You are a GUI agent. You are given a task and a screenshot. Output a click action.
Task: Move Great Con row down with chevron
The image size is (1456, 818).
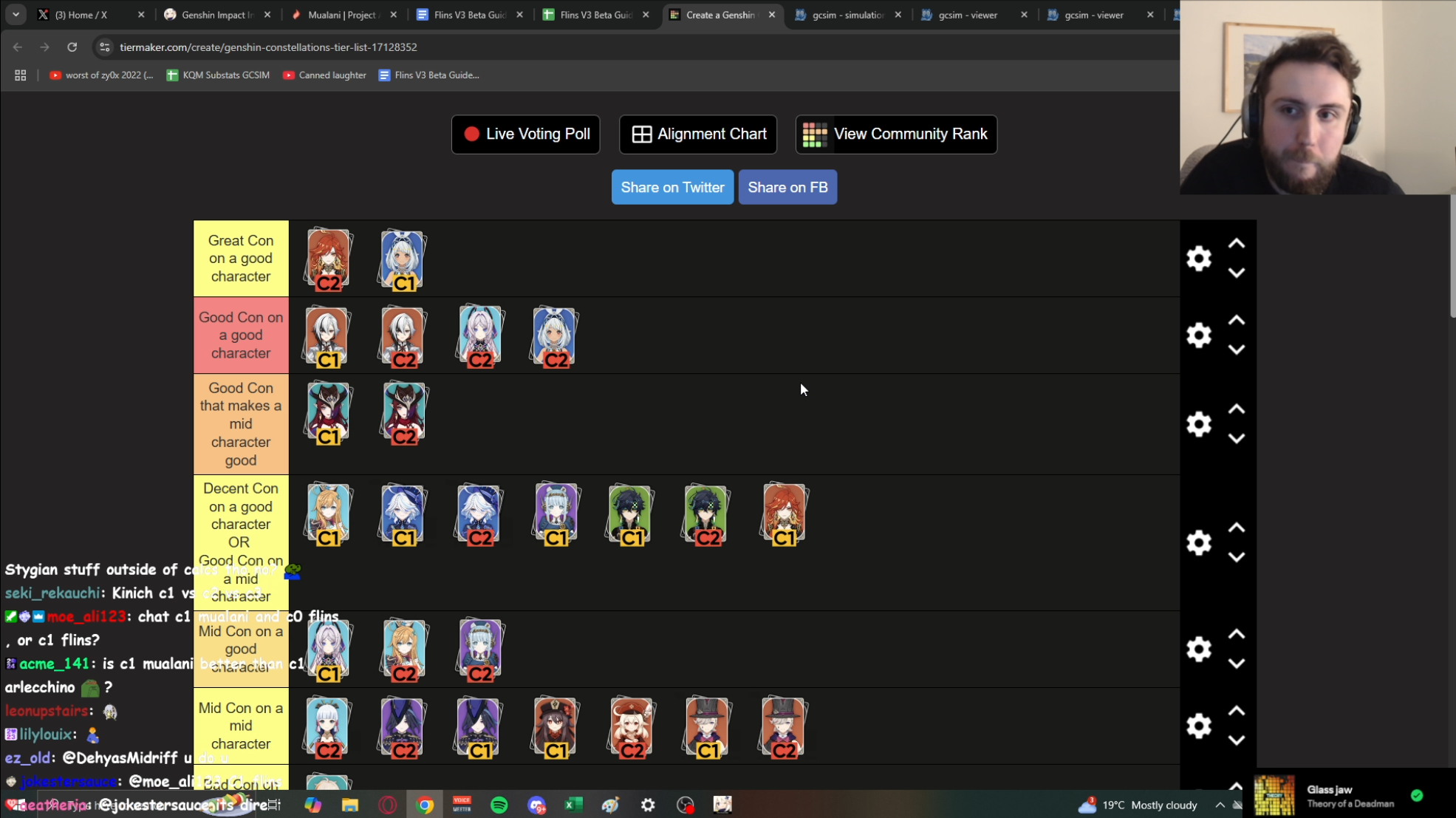click(x=1236, y=273)
